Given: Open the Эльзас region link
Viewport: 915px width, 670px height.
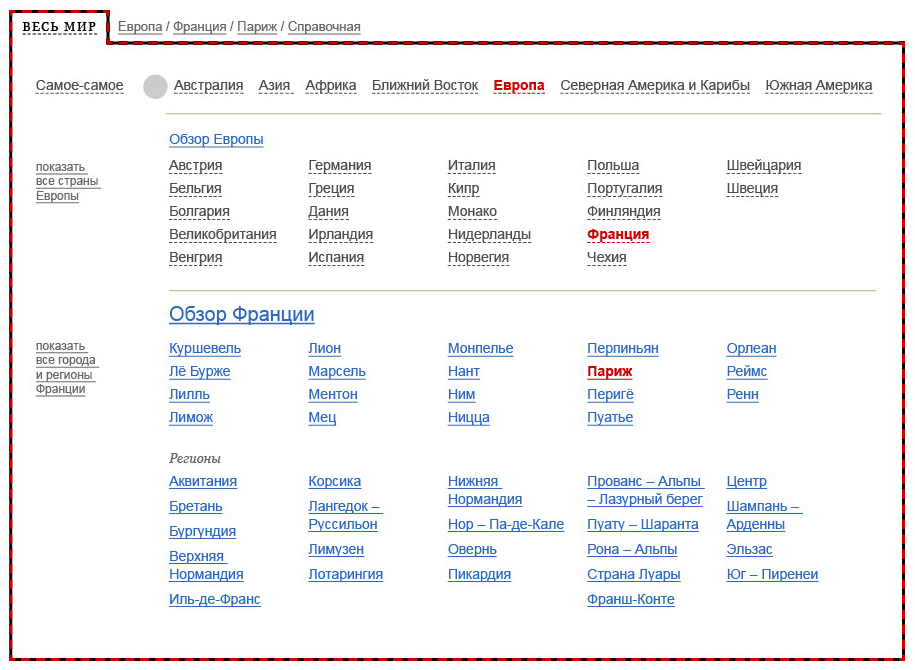Looking at the screenshot, I should pyautogui.click(x=749, y=550).
